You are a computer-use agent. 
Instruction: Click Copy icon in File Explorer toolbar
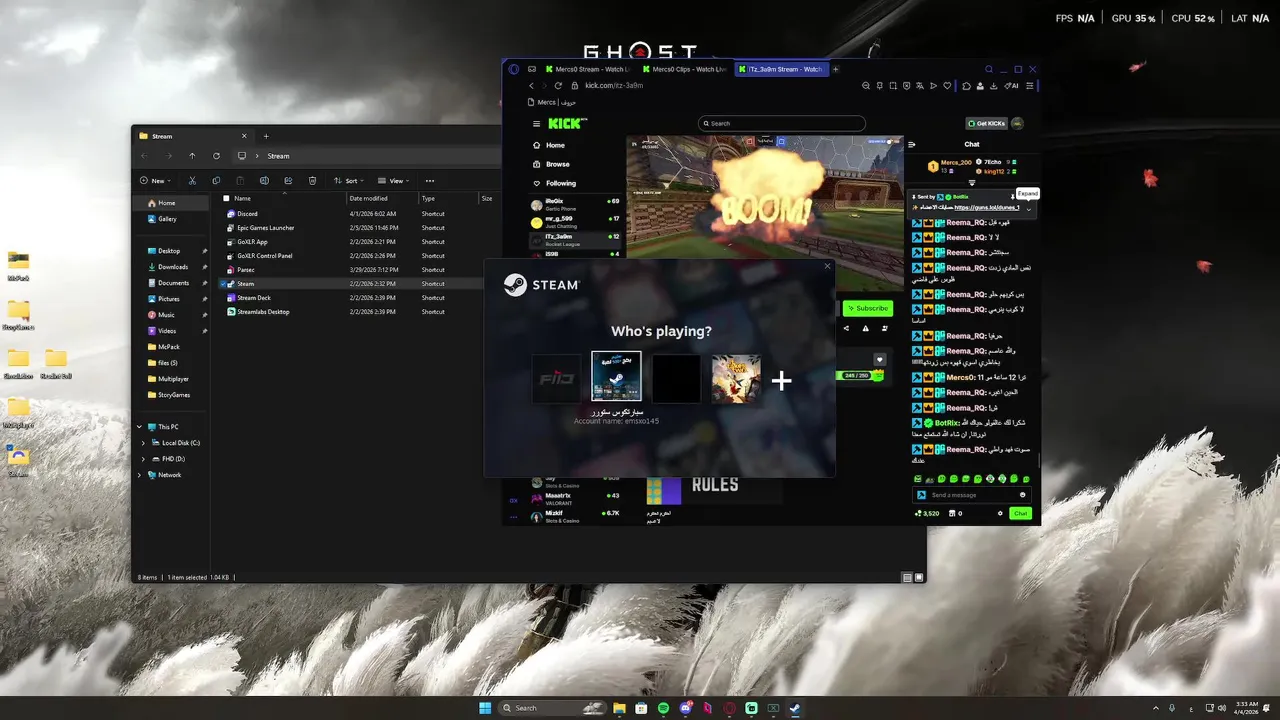[216, 181]
